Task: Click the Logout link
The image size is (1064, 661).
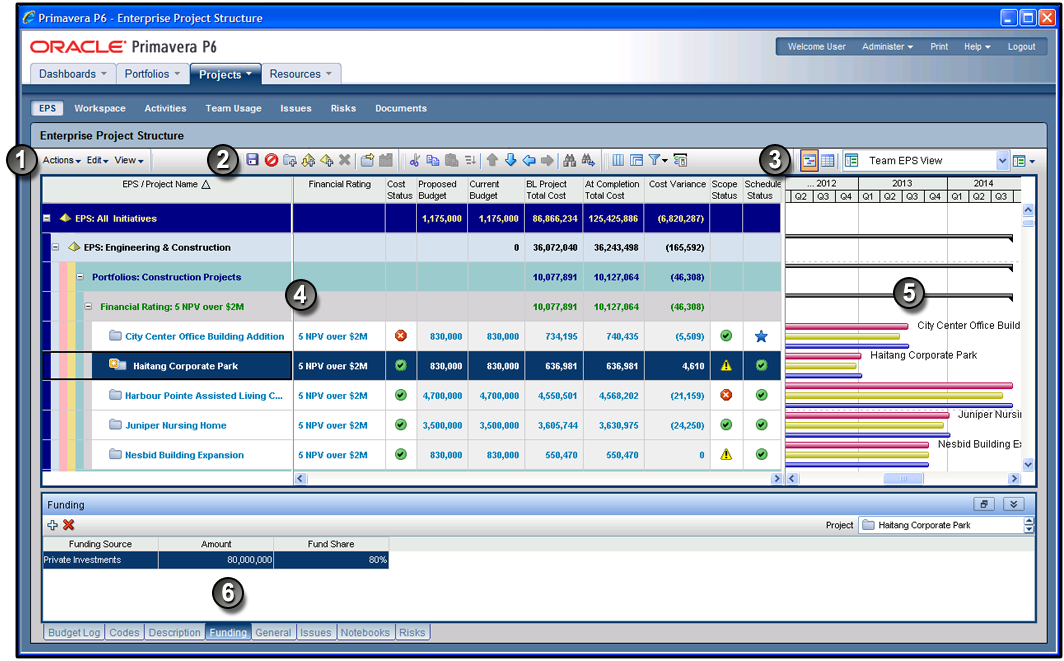Action: (1021, 47)
